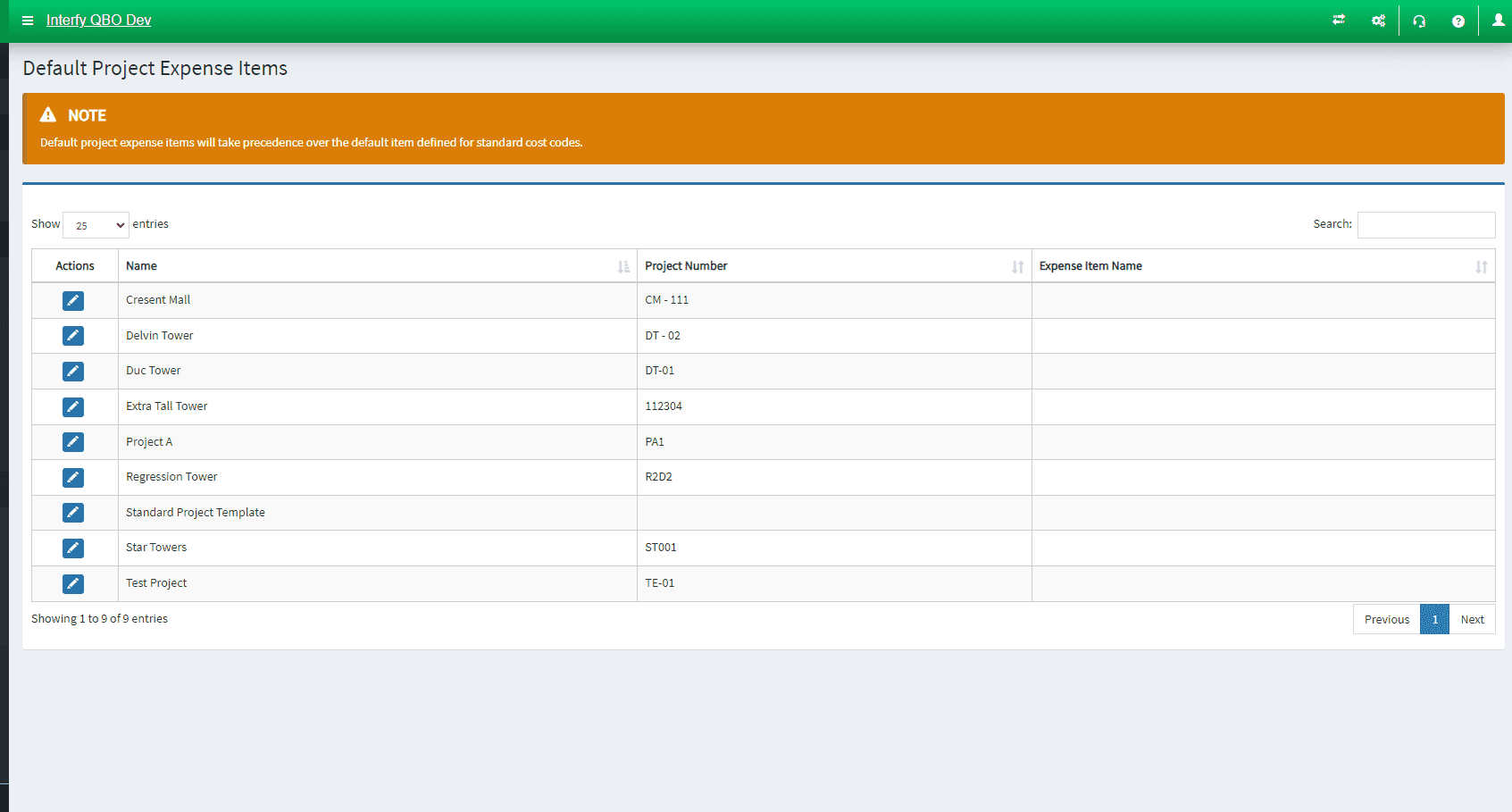
Task: Click the Interfy QBO Dev link
Action: point(98,21)
